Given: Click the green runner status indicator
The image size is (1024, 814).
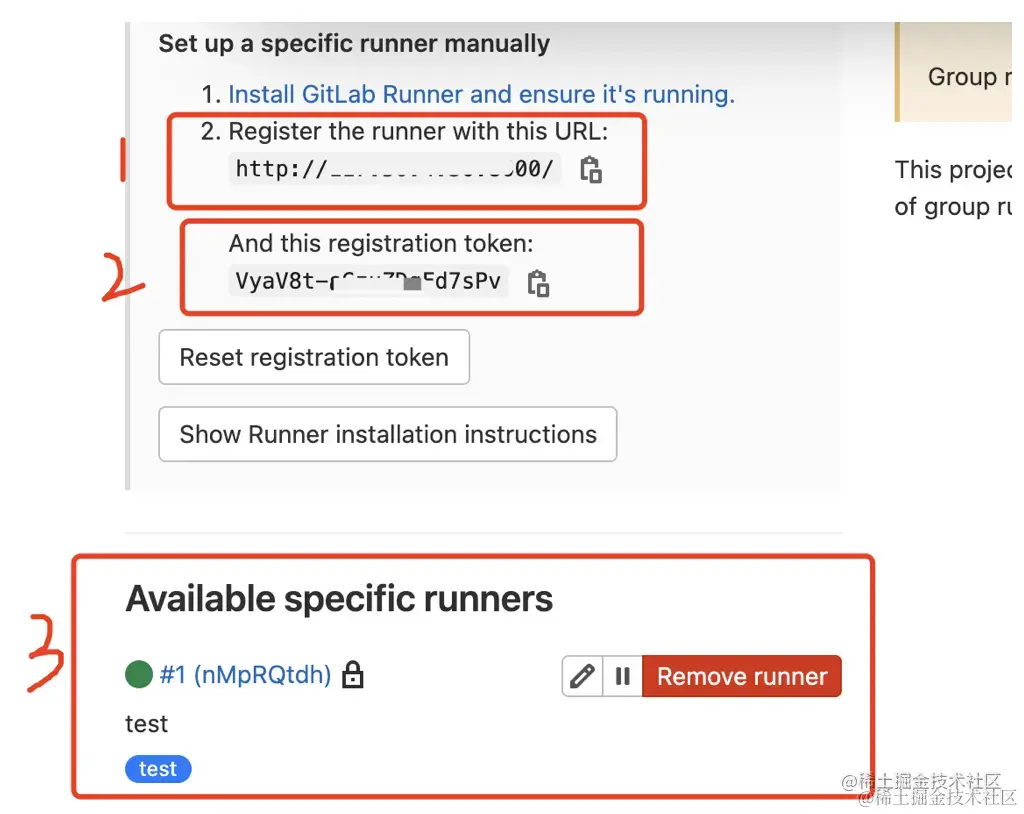Looking at the screenshot, I should point(139,675).
